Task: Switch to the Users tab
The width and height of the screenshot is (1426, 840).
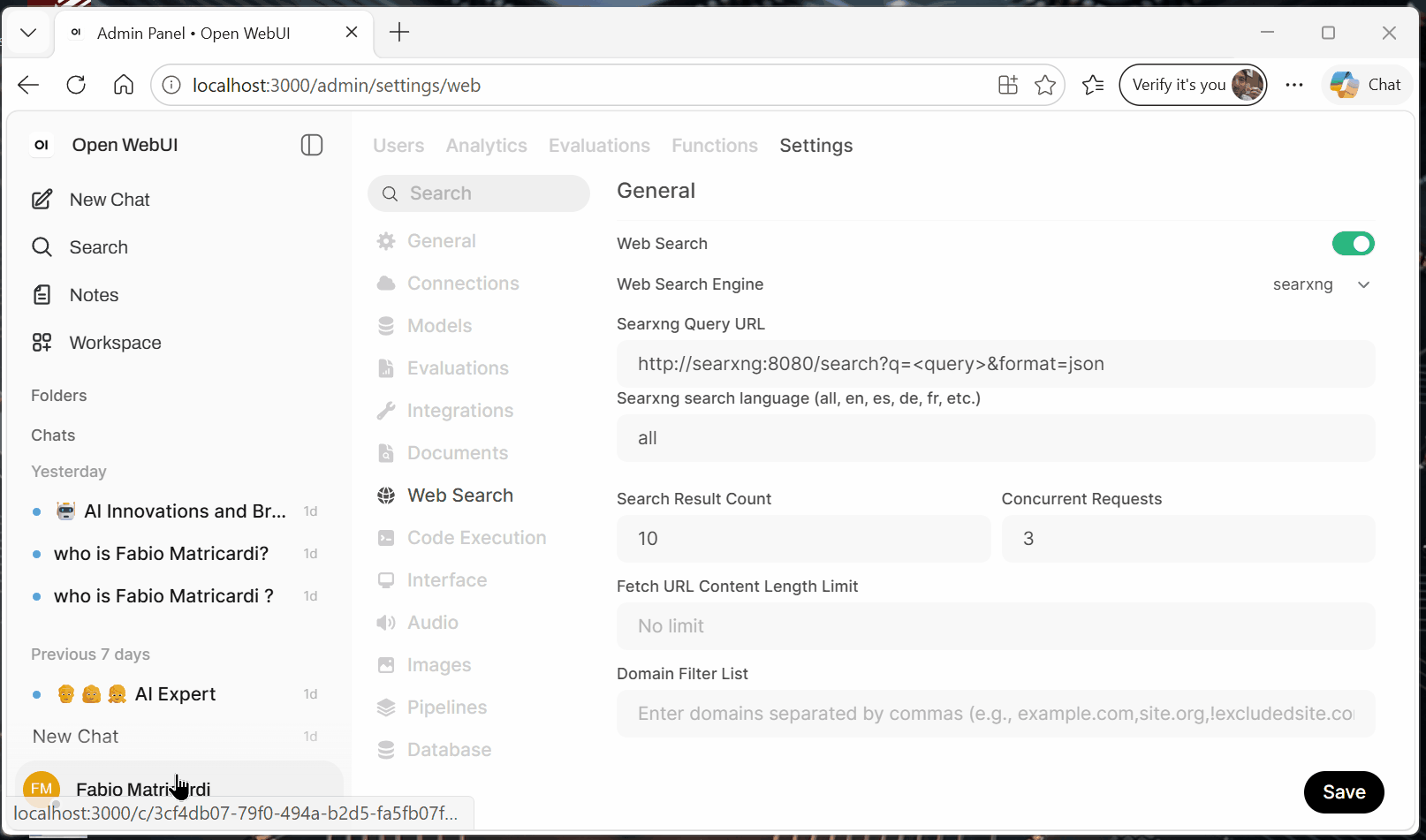Action: pos(398,146)
